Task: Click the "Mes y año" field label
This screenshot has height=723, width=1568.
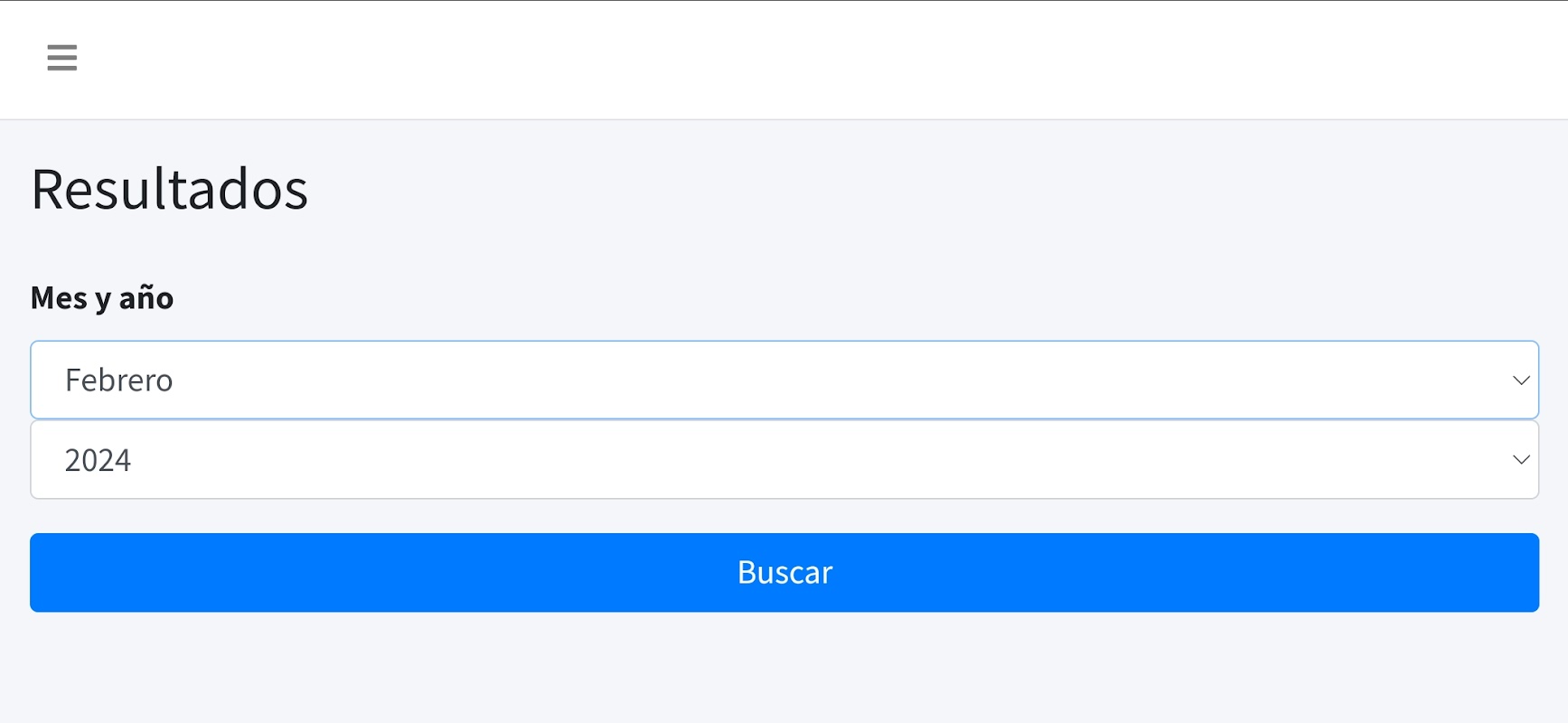Action: click(x=102, y=298)
